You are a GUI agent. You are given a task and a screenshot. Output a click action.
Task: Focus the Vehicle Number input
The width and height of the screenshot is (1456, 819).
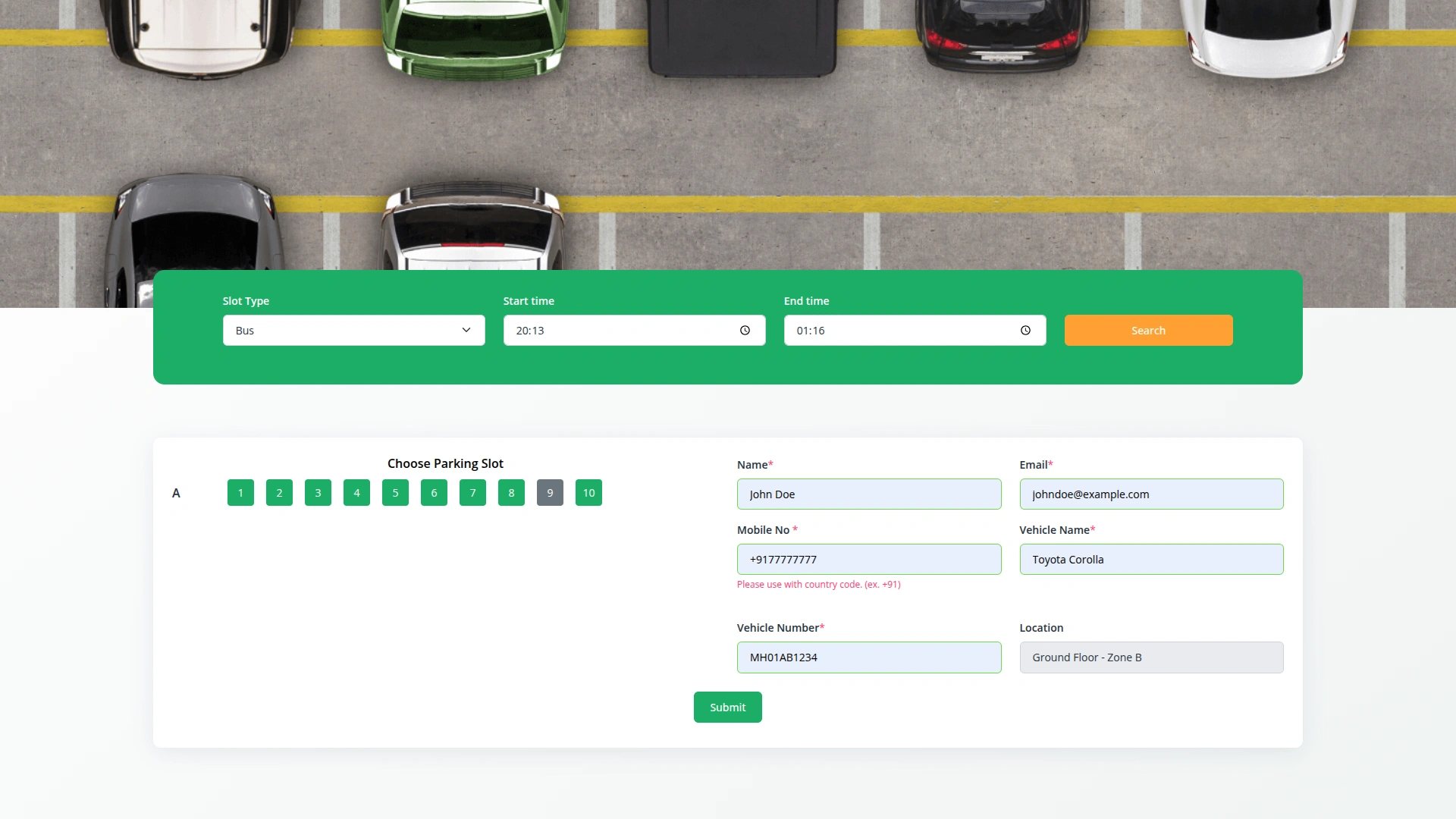pos(868,657)
